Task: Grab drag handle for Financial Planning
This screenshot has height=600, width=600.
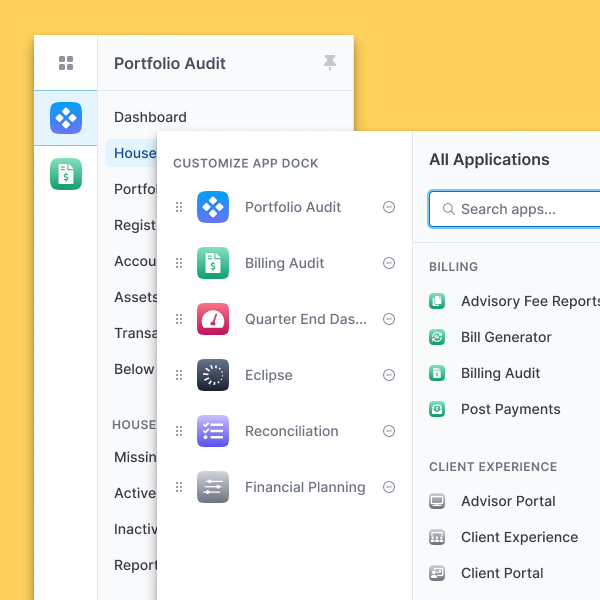Action: 179,487
